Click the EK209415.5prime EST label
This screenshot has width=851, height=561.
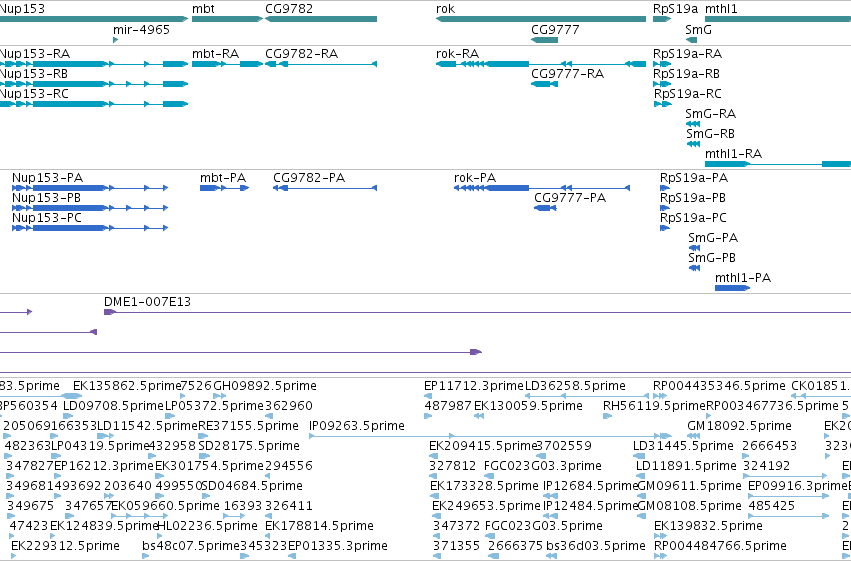[x=482, y=446]
